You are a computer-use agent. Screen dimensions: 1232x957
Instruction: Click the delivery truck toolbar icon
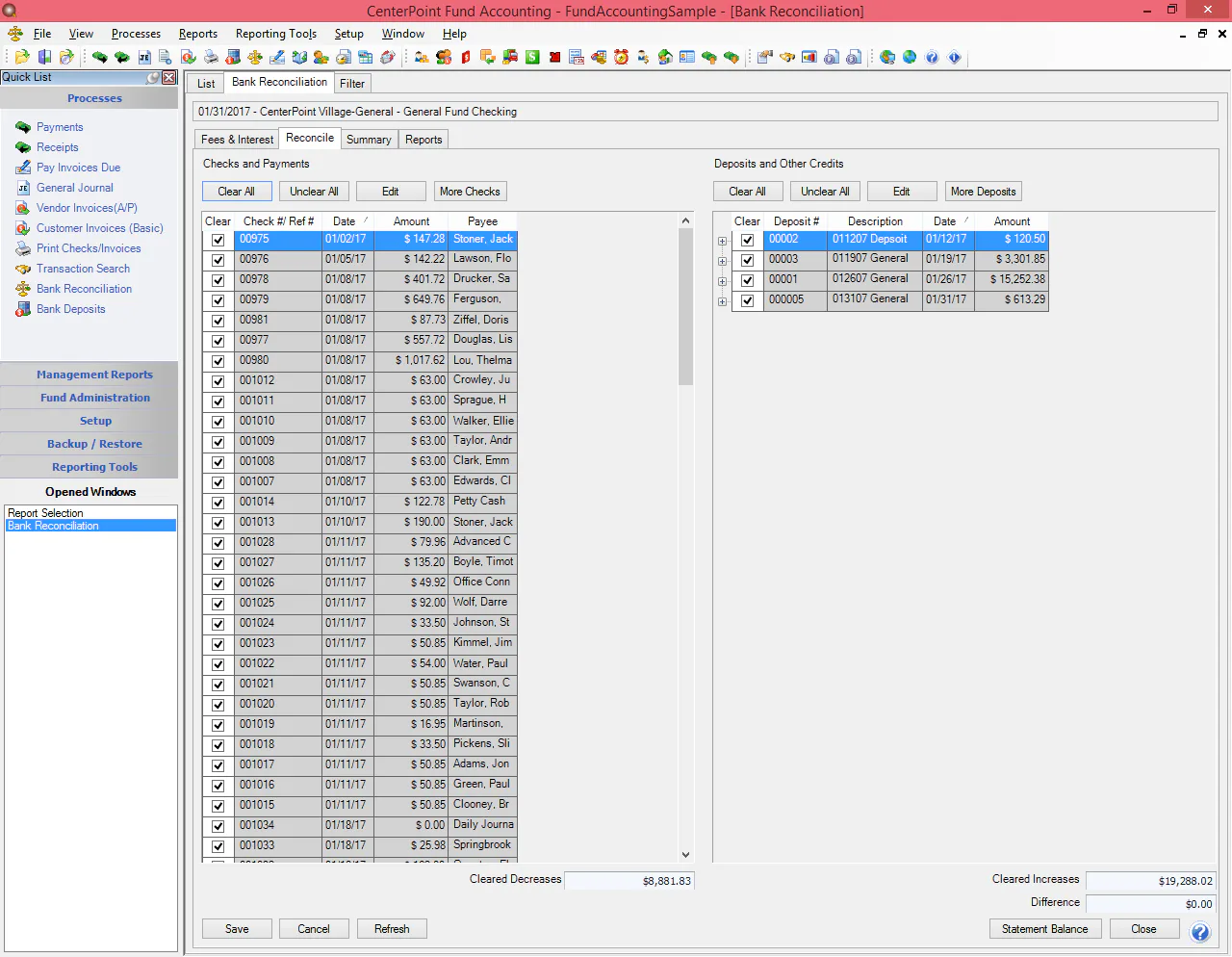click(x=510, y=58)
